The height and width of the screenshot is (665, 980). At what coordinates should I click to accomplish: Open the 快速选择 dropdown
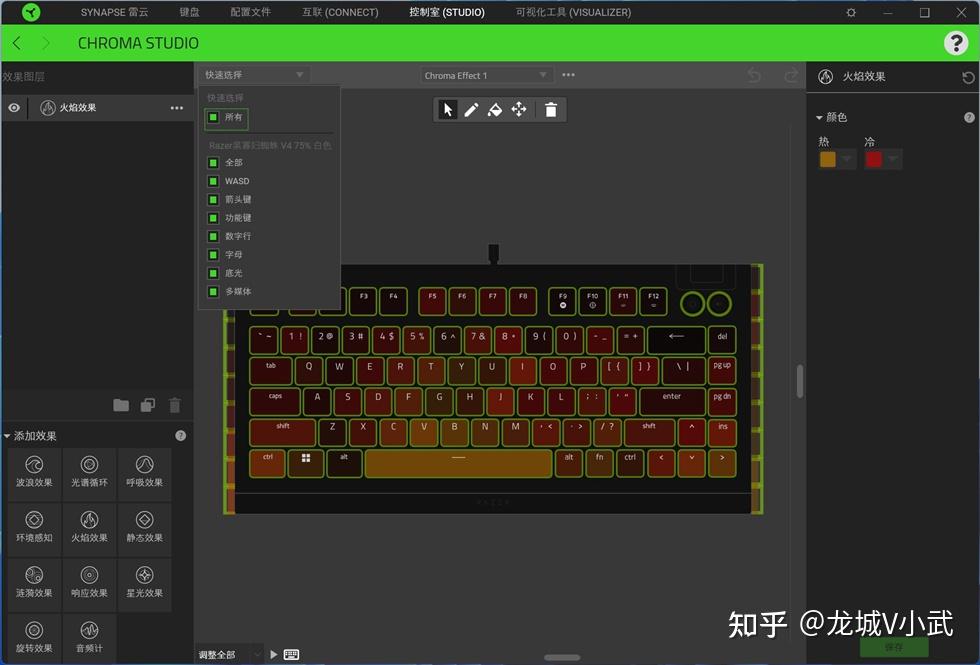point(254,75)
